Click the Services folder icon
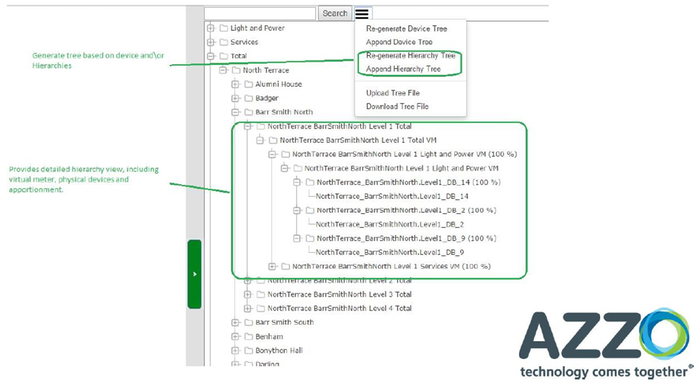This screenshot has height=387, width=700. tap(224, 42)
